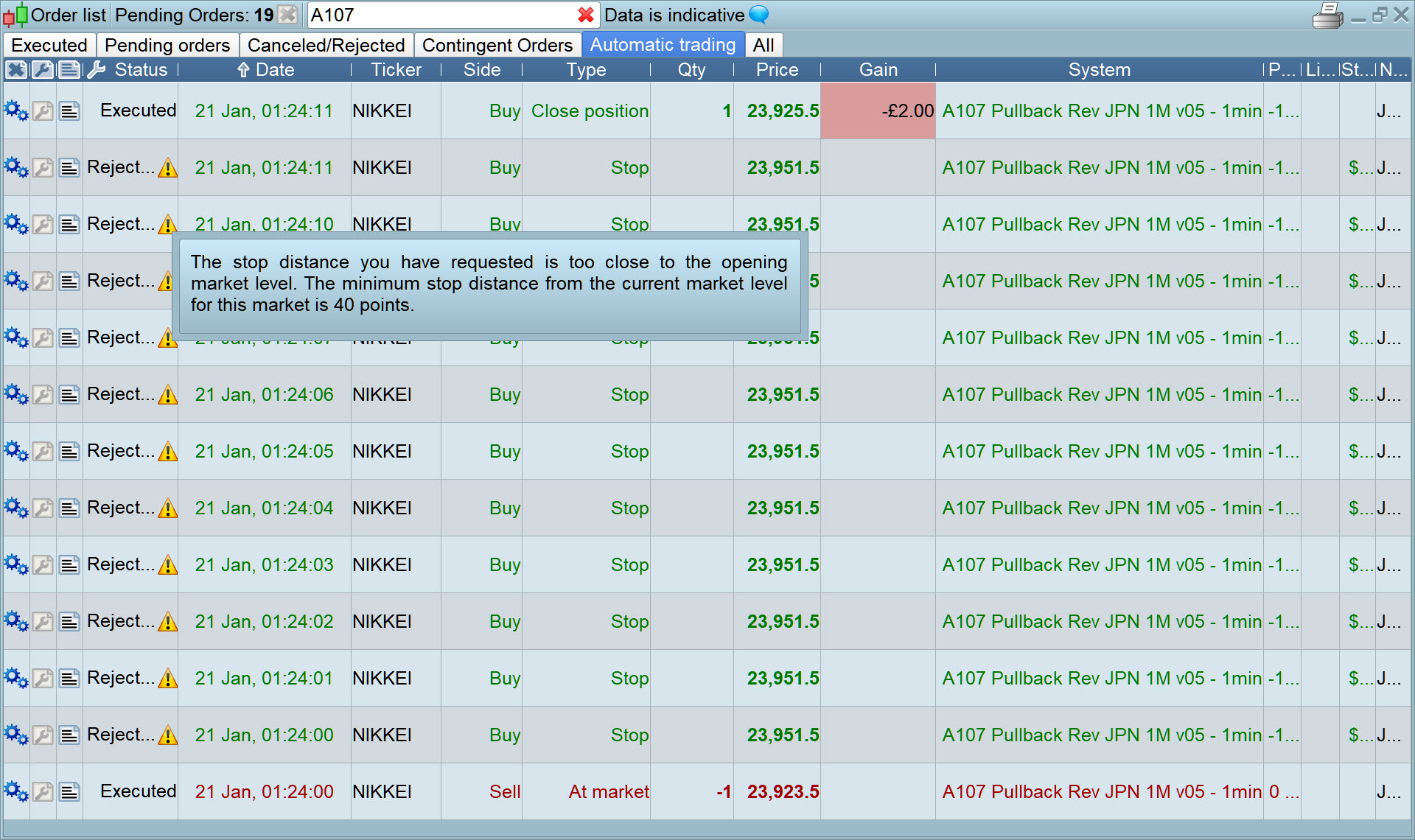
Task: Click the cancel-column X icon in the header row
Action: pos(16,70)
